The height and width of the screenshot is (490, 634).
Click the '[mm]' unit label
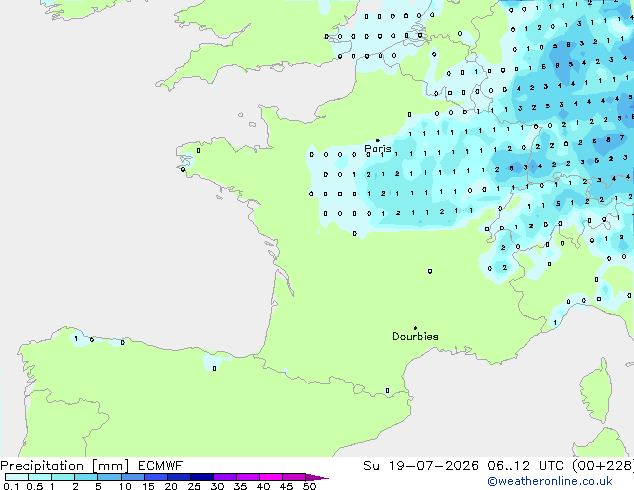111,466
